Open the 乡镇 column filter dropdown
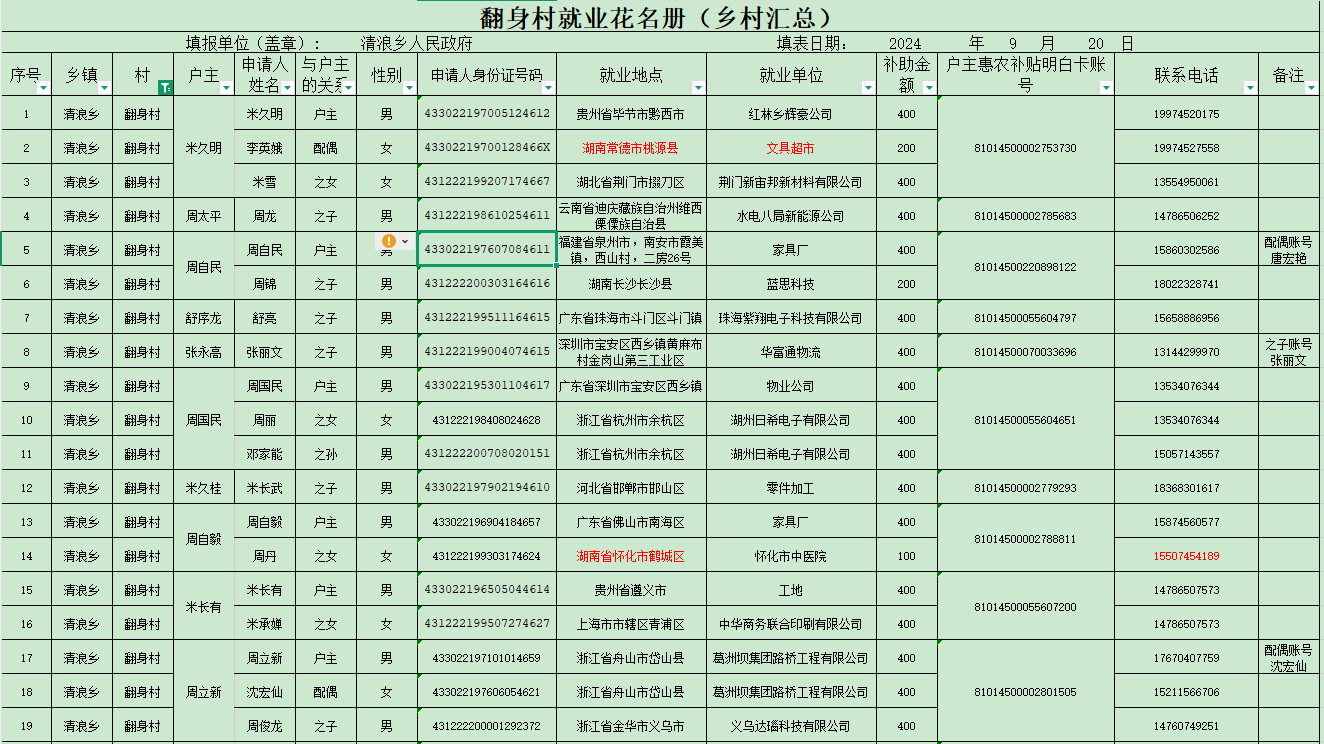 [105, 88]
